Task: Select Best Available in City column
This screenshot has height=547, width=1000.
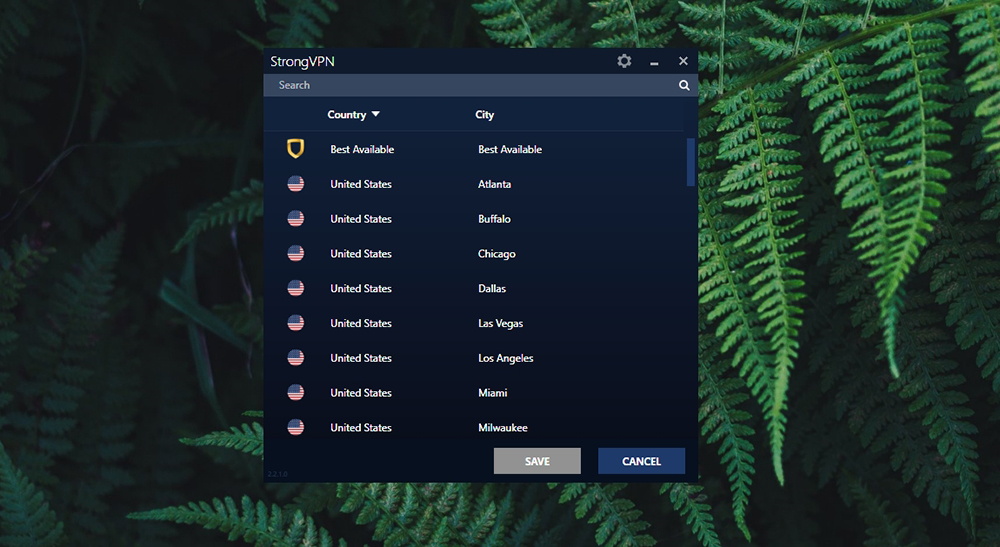Action: click(510, 149)
